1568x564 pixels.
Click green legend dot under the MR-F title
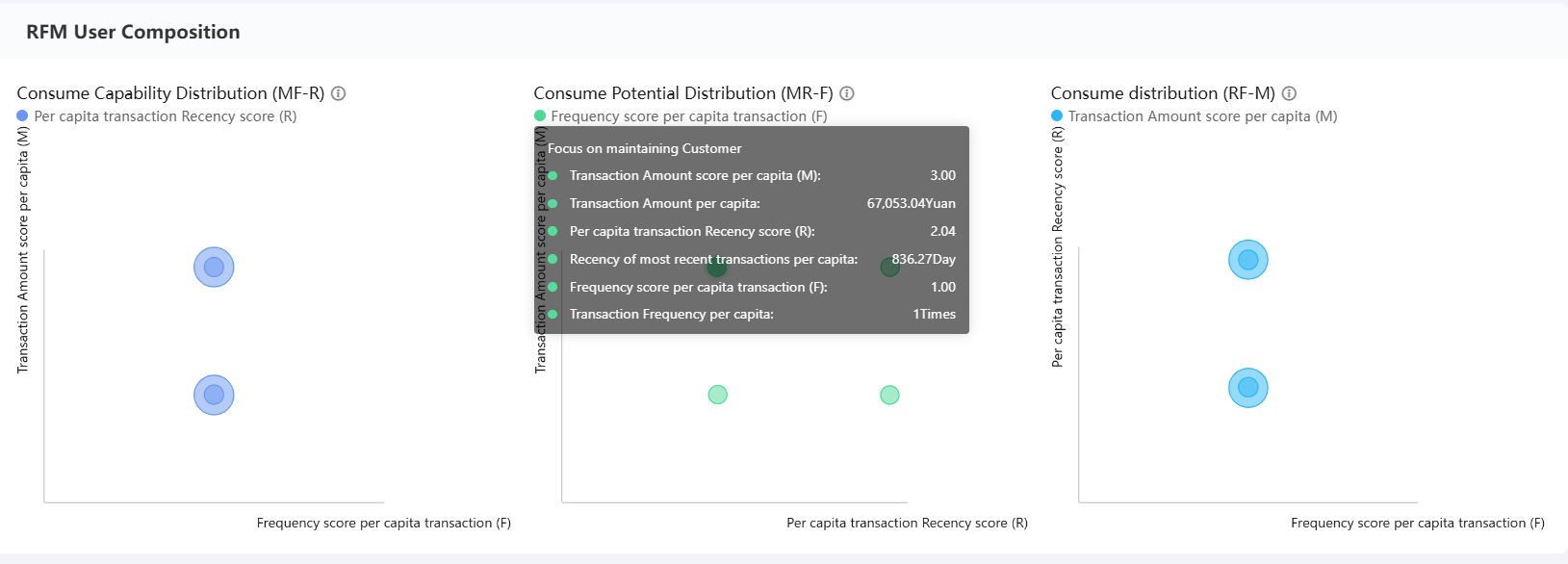point(540,116)
